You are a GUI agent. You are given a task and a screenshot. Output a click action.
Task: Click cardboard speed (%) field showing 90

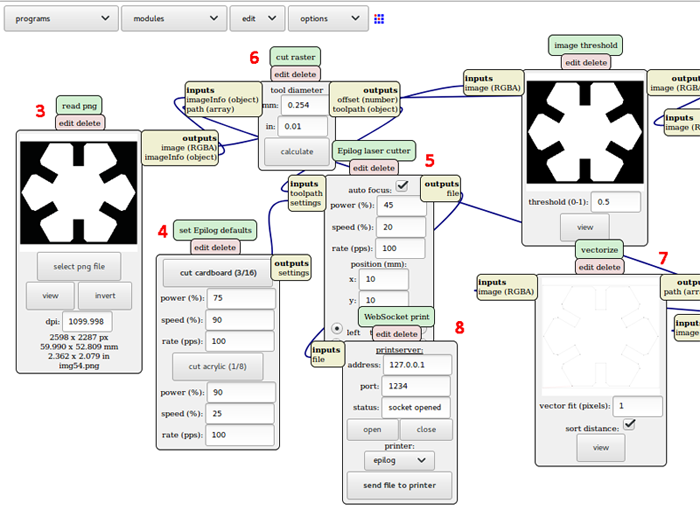[240, 320]
